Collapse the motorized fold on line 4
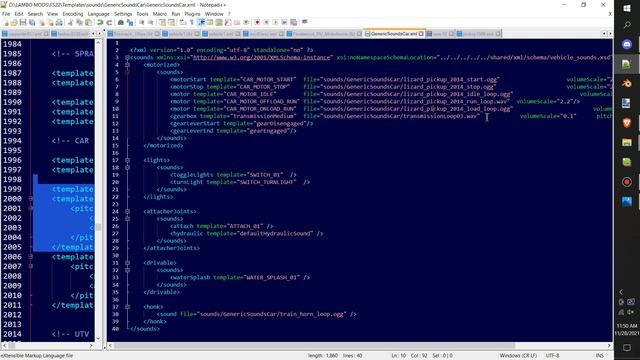The image size is (640, 360). (127, 65)
